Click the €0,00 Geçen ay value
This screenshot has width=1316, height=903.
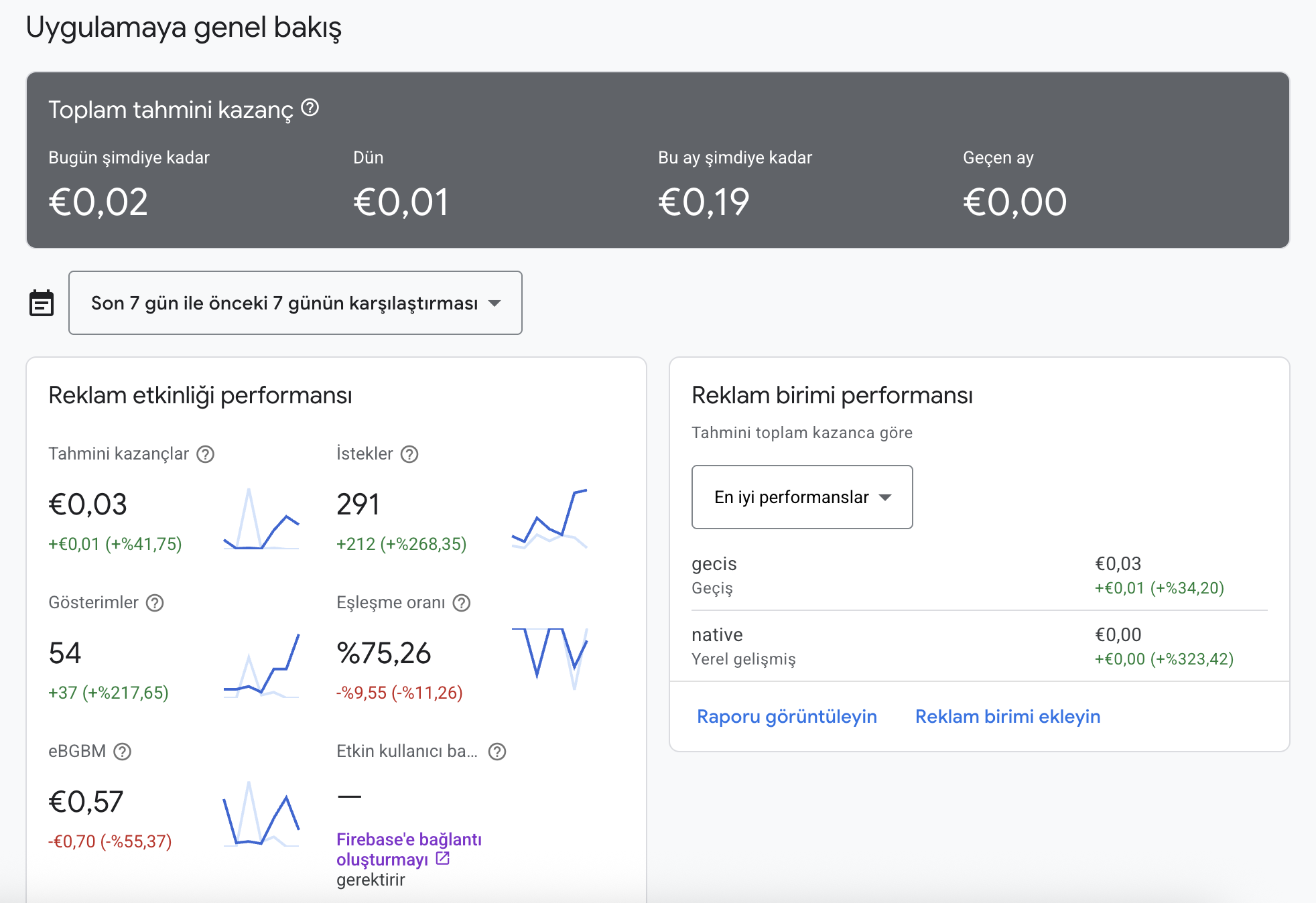pyautogui.click(x=1014, y=202)
